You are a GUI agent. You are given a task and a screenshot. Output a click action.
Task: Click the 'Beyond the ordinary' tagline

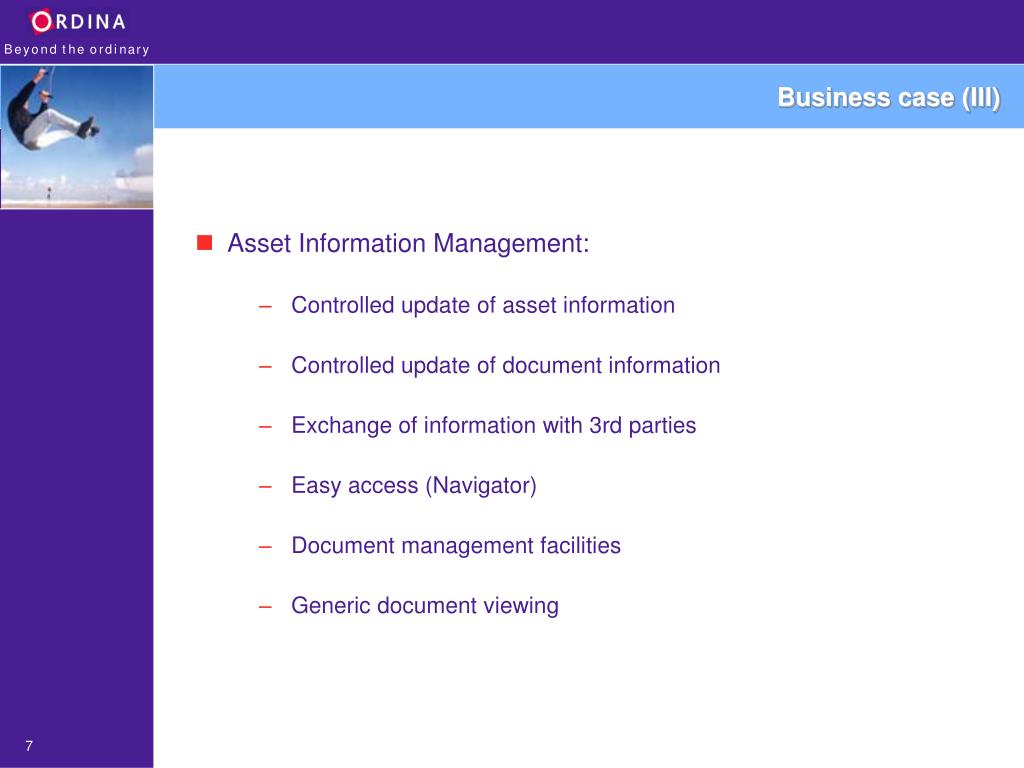coord(76,49)
